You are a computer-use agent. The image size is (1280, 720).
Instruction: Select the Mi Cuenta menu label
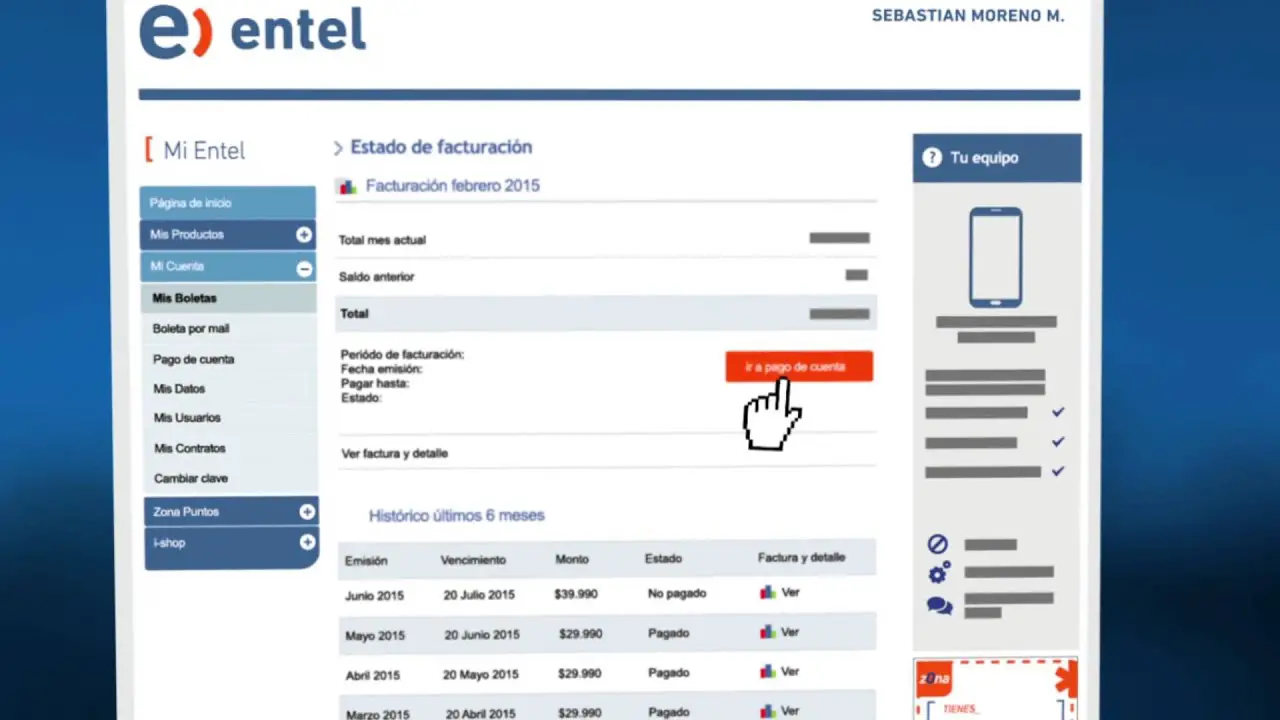(177, 267)
